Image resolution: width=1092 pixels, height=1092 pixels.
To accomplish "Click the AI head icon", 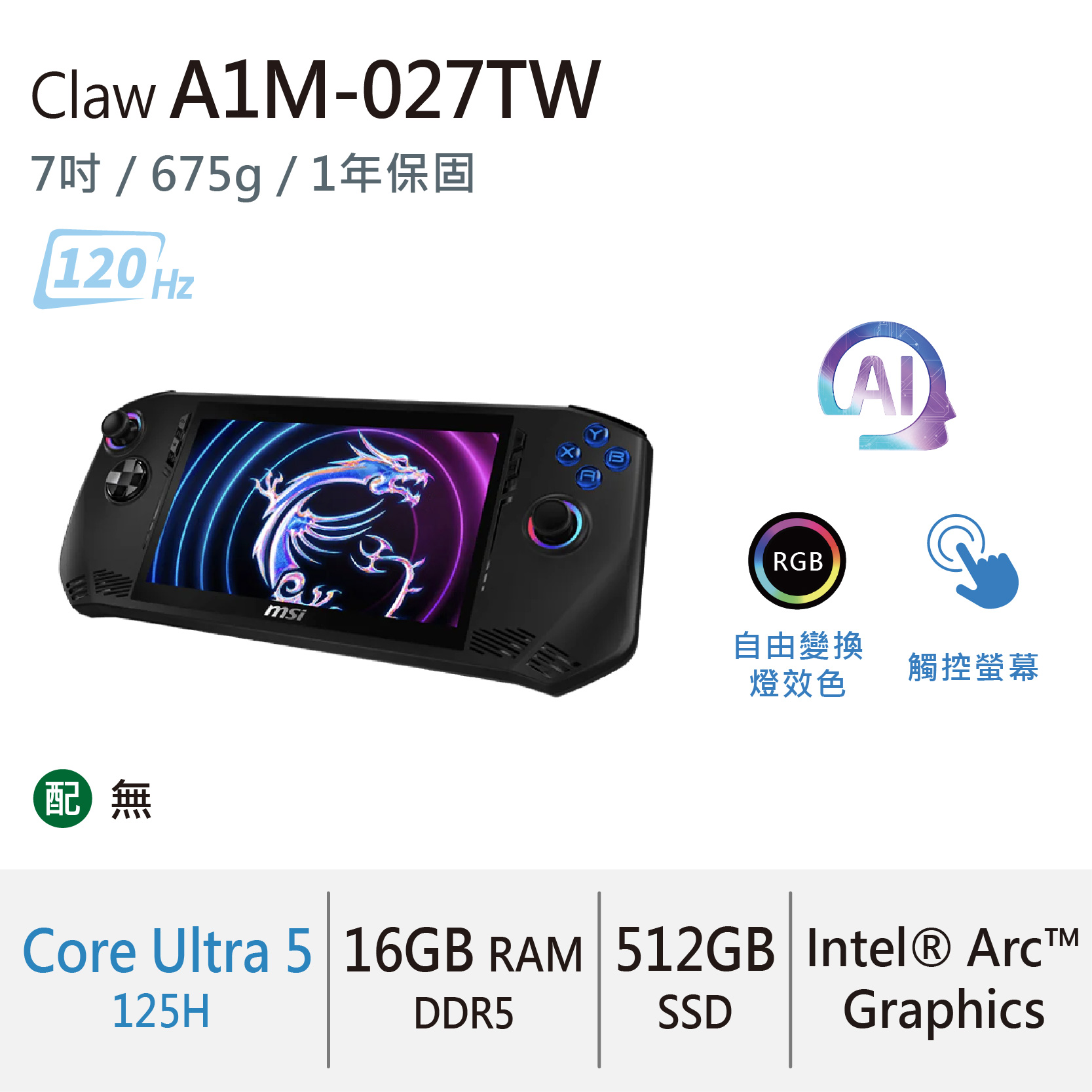I will pyautogui.click(x=886, y=385).
